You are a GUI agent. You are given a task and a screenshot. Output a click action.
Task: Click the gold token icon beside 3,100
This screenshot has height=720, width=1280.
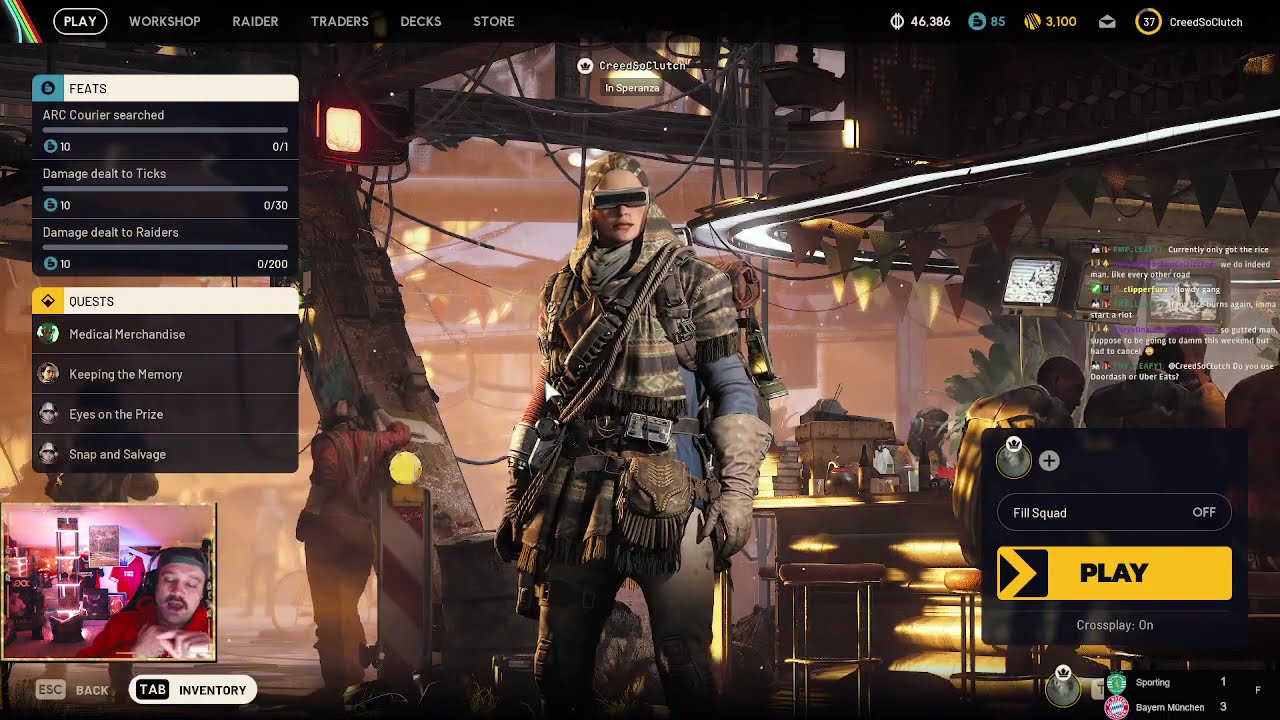[1033, 21]
